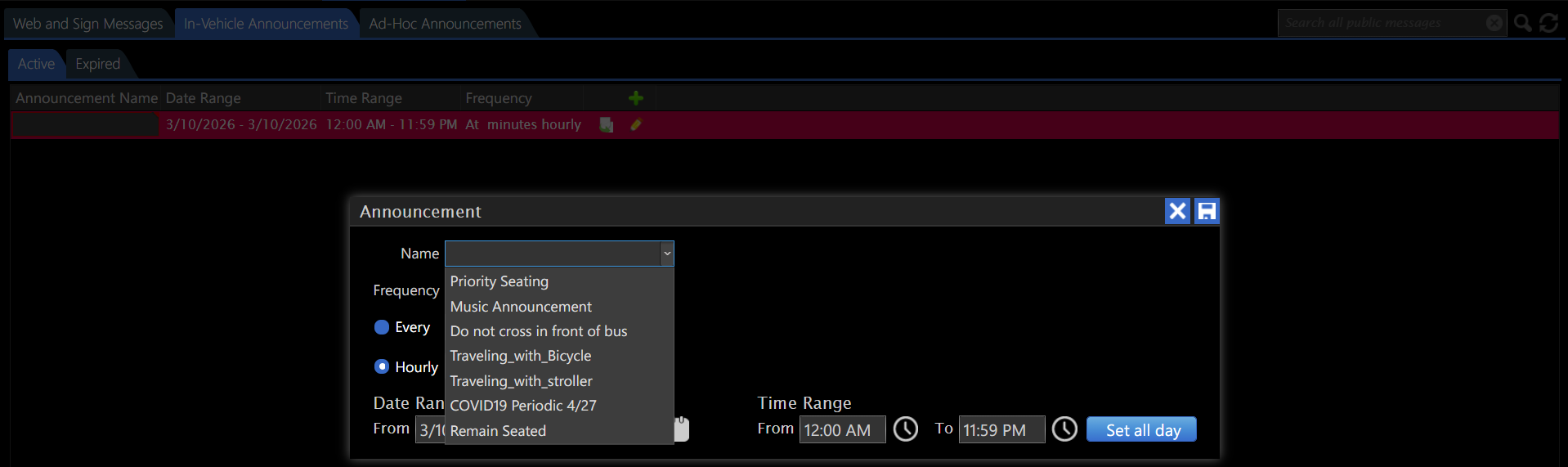Open the Time Range To clock picker
Image resolution: width=1568 pixels, height=467 pixels.
click(1064, 429)
